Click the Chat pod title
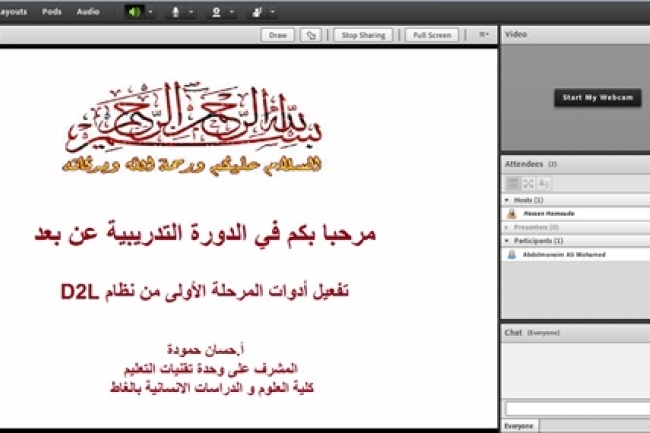 pyautogui.click(x=513, y=333)
